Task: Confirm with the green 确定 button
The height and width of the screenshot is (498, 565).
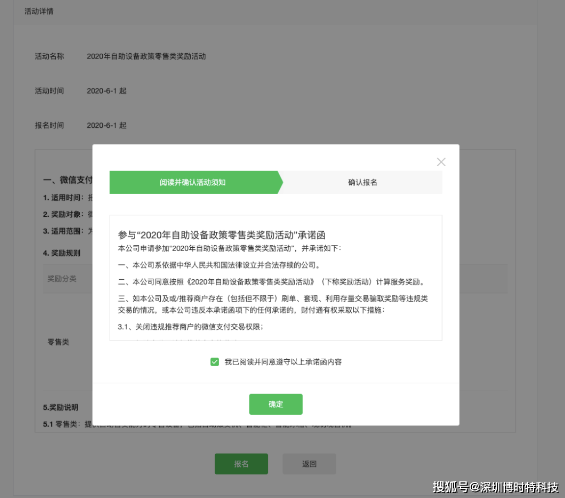Action: (276, 404)
